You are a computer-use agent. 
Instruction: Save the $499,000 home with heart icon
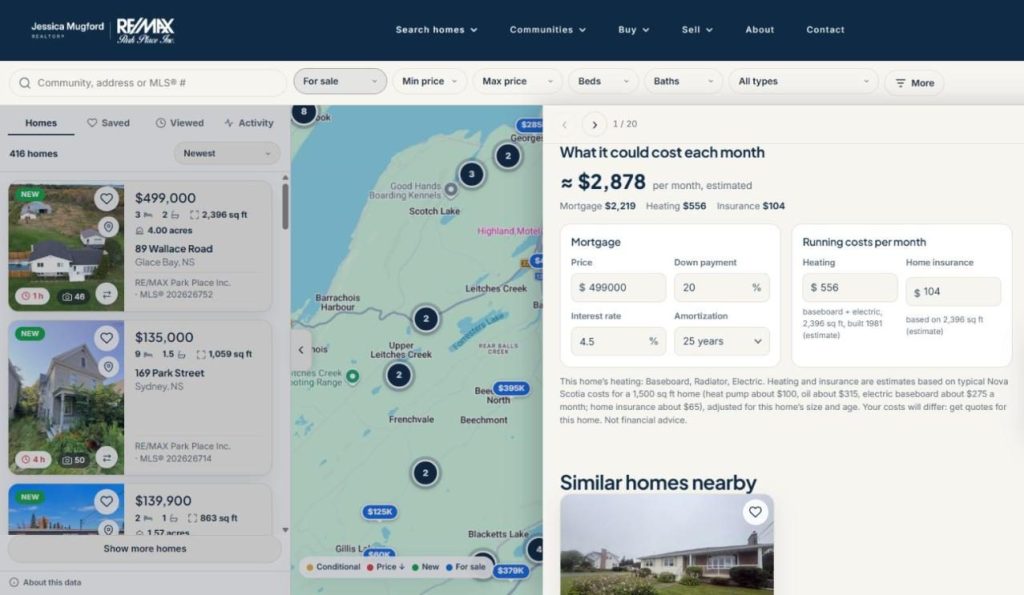pos(106,199)
